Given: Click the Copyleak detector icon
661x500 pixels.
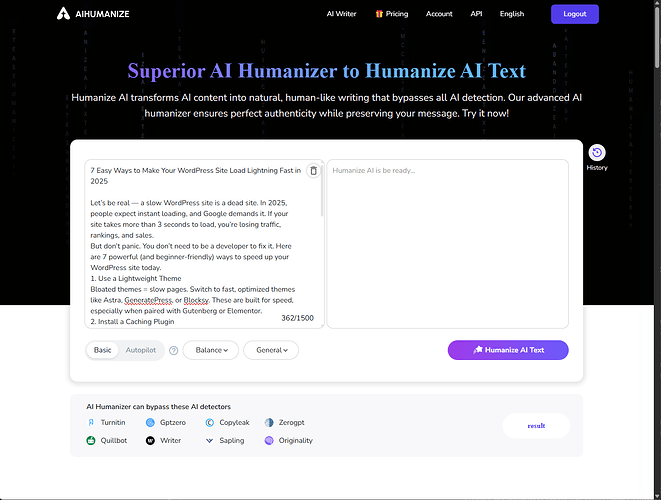Looking at the screenshot, I should click(x=210, y=422).
